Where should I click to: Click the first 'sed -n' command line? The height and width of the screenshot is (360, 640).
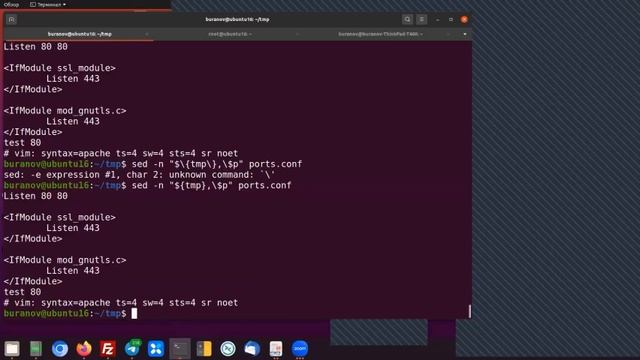point(217,164)
